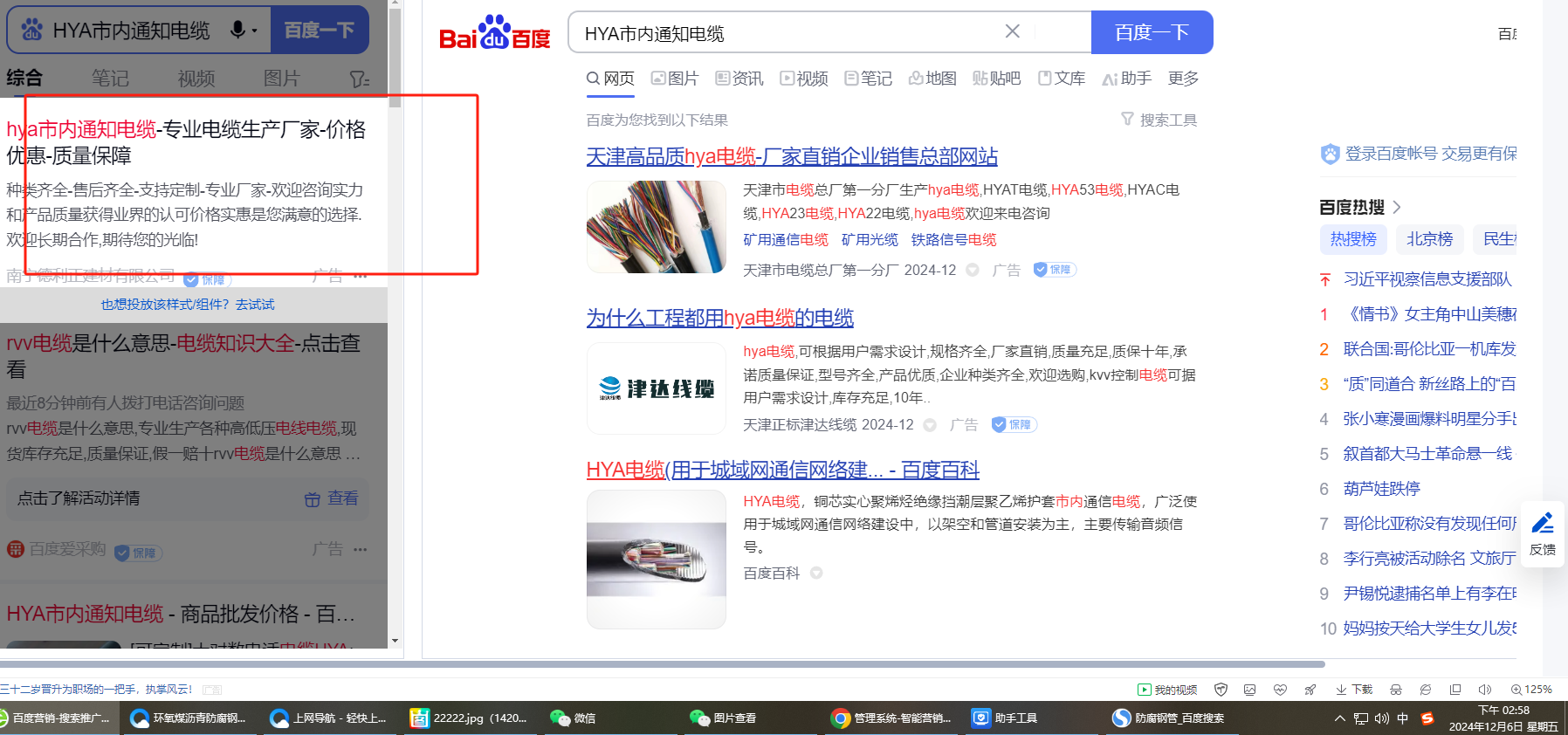Click the paw icon in the mobile preview search bar

point(32,30)
